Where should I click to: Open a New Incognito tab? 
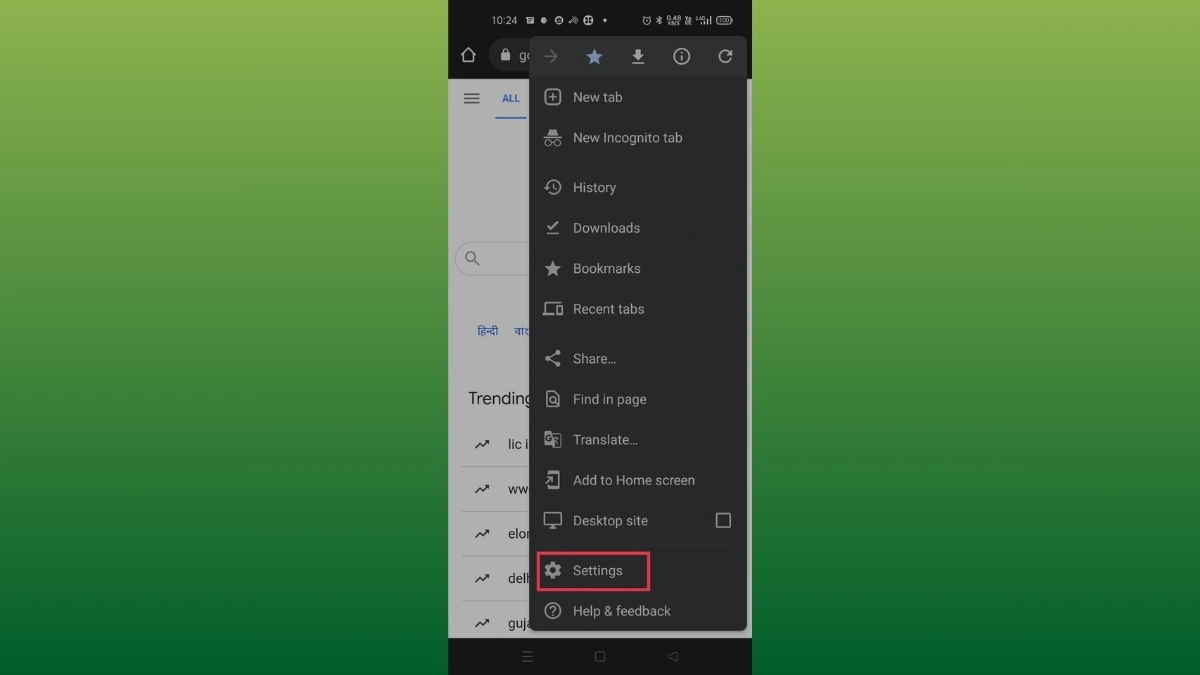(627, 137)
